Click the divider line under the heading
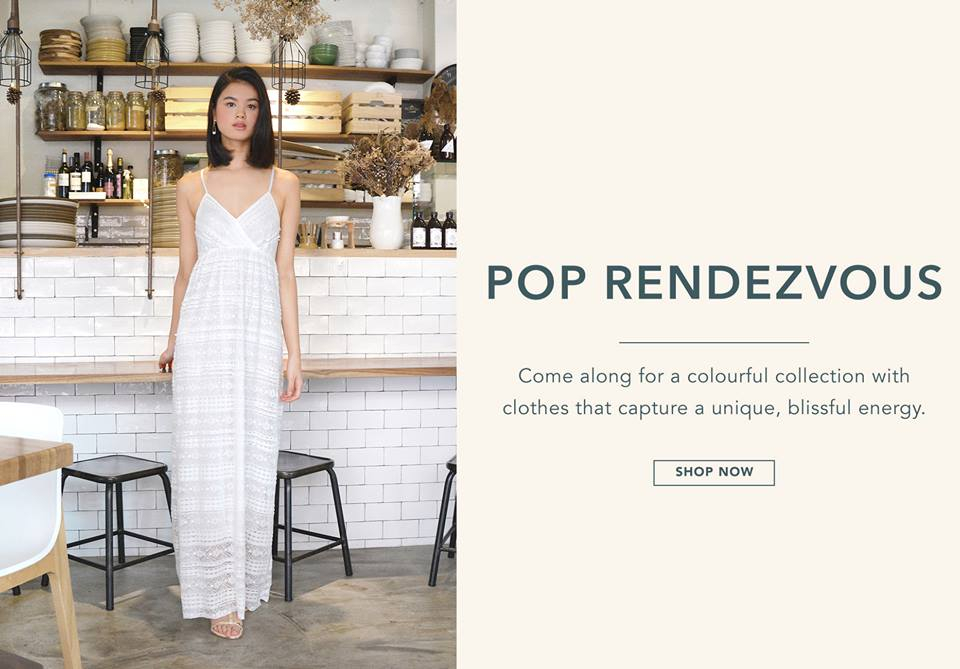This screenshot has width=960, height=669. (714, 343)
